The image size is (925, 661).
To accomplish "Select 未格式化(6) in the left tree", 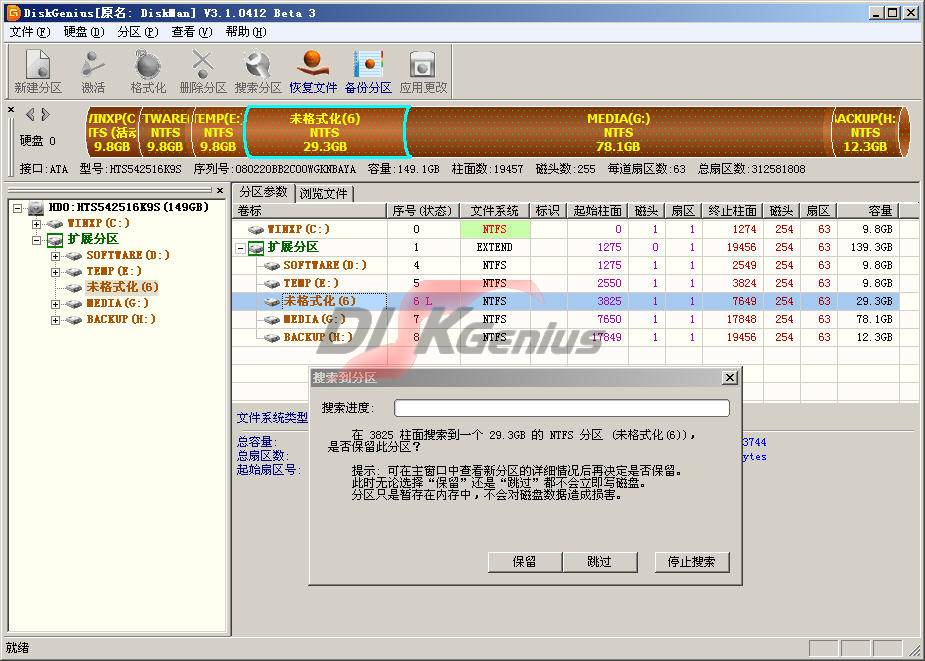I will pyautogui.click(x=122, y=287).
